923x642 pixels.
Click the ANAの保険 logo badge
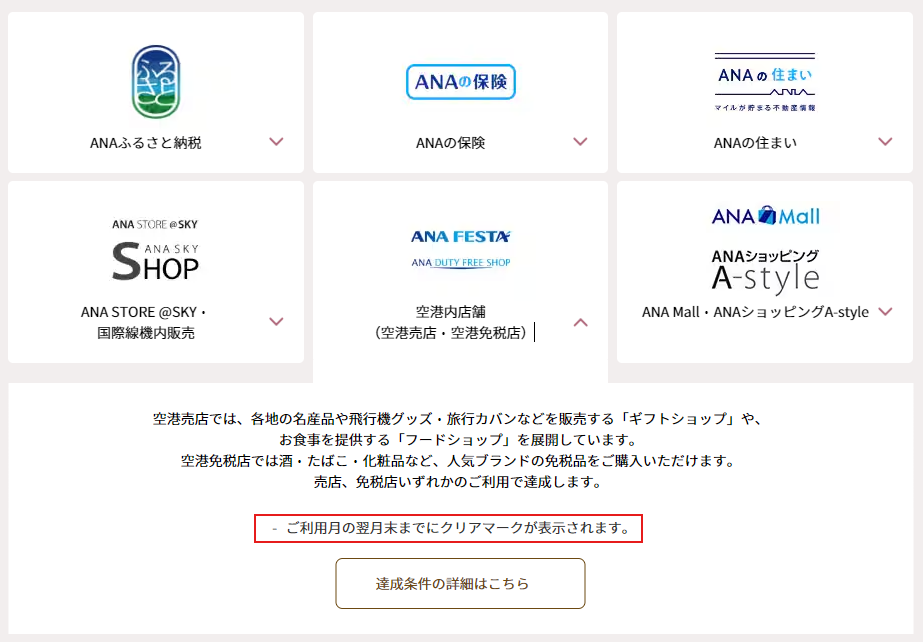click(461, 82)
